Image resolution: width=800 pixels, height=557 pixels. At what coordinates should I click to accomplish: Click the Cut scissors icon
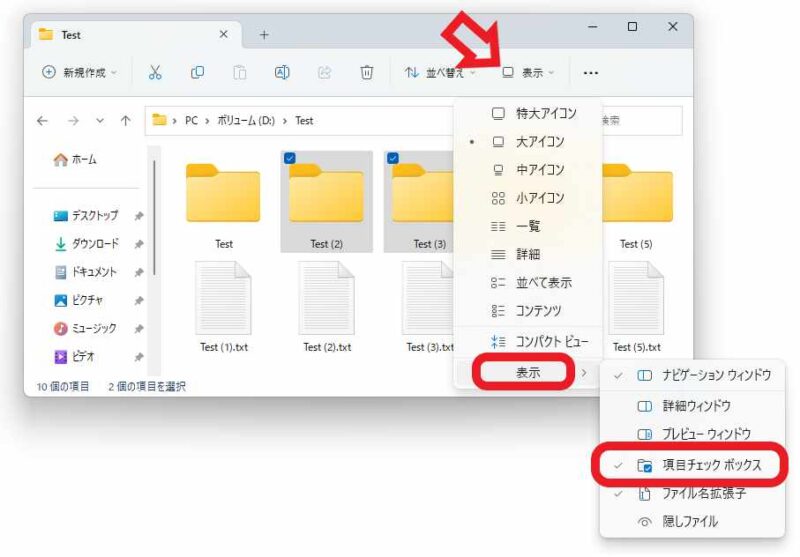pyautogui.click(x=155, y=72)
